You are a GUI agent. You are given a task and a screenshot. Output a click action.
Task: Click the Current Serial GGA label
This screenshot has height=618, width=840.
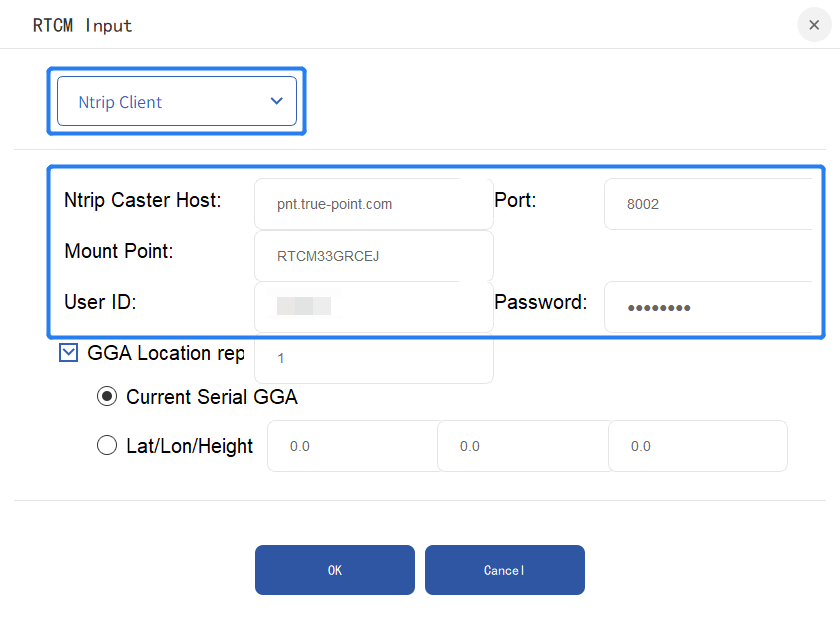tap(211, 397)
